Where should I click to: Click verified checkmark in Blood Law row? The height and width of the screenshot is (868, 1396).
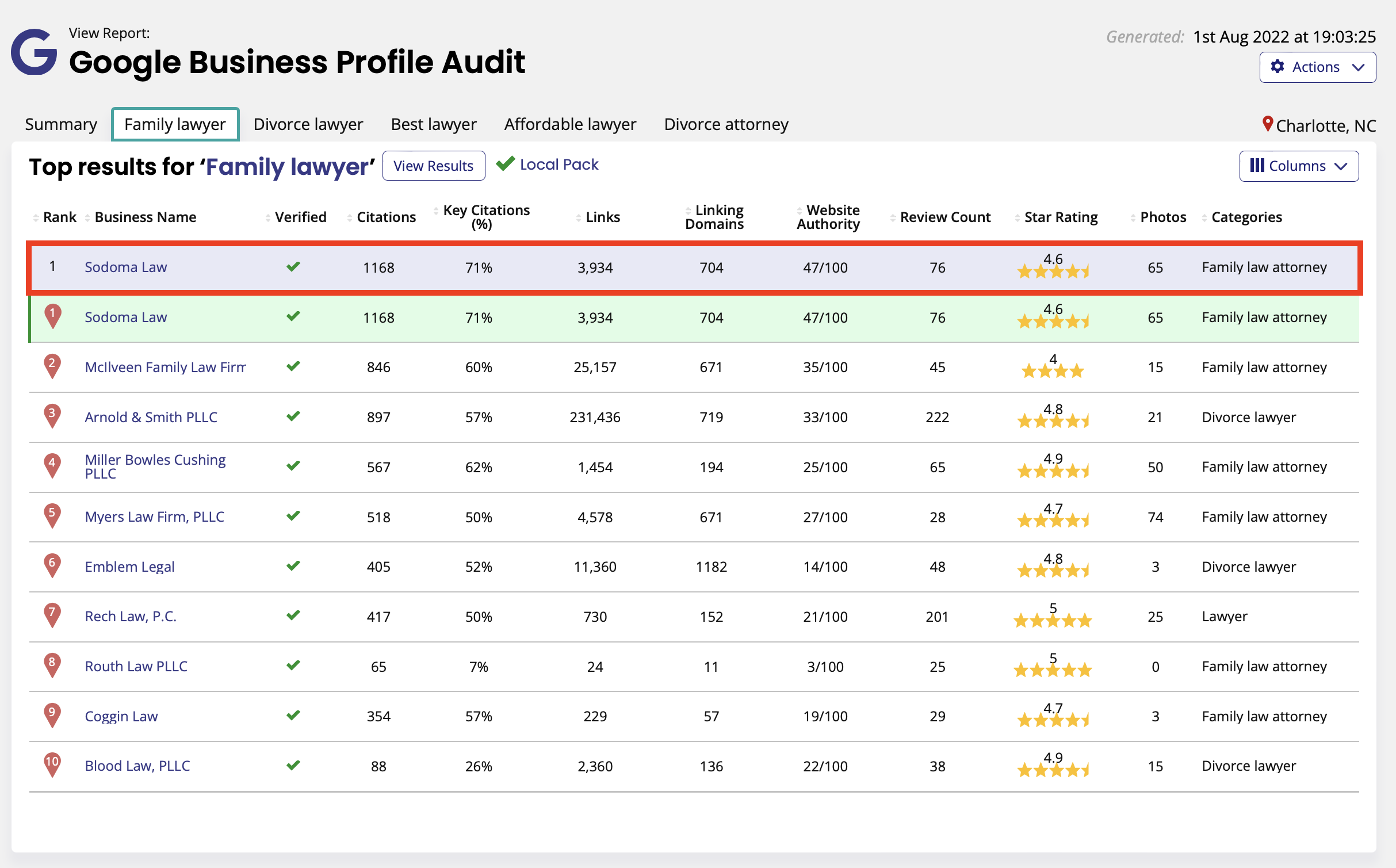293,765
